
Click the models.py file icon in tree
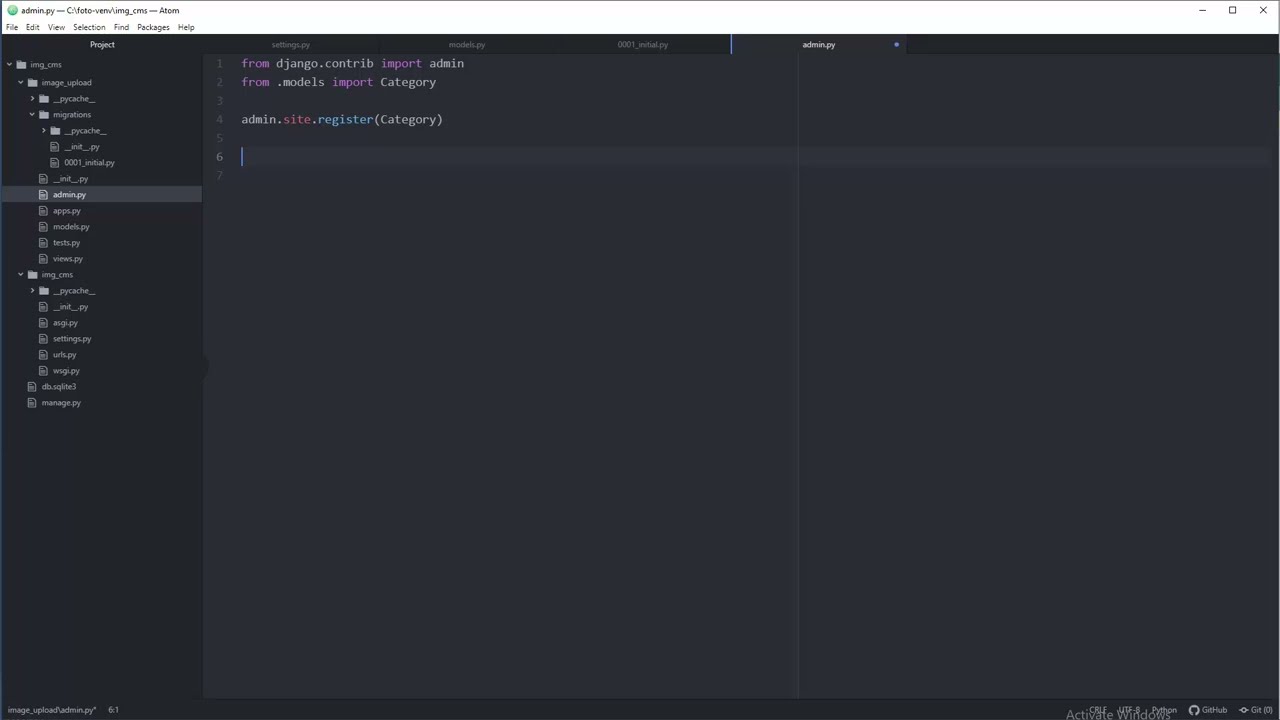43,226
